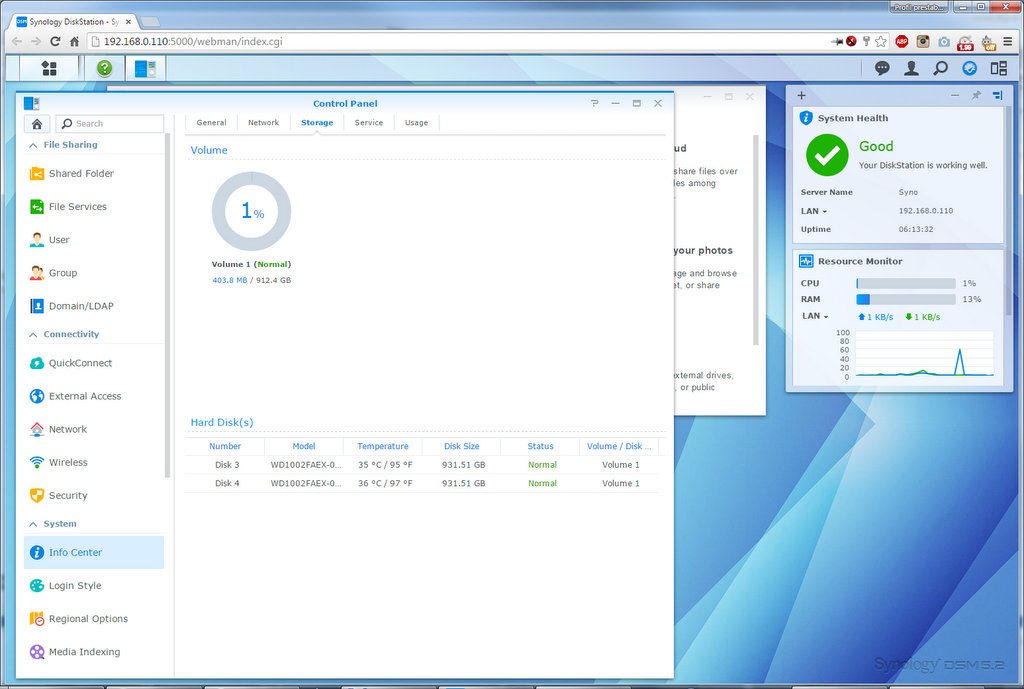This screenshot has height=689, width=1024.
Task: Click the Control Panel taskbar icon
Action: pyautogui.click(x=145, y=68)
